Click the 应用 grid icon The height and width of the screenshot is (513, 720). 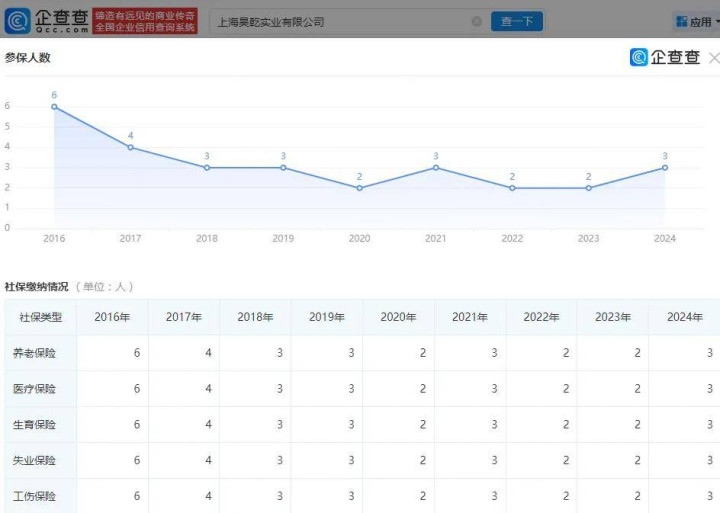[682, 22]
